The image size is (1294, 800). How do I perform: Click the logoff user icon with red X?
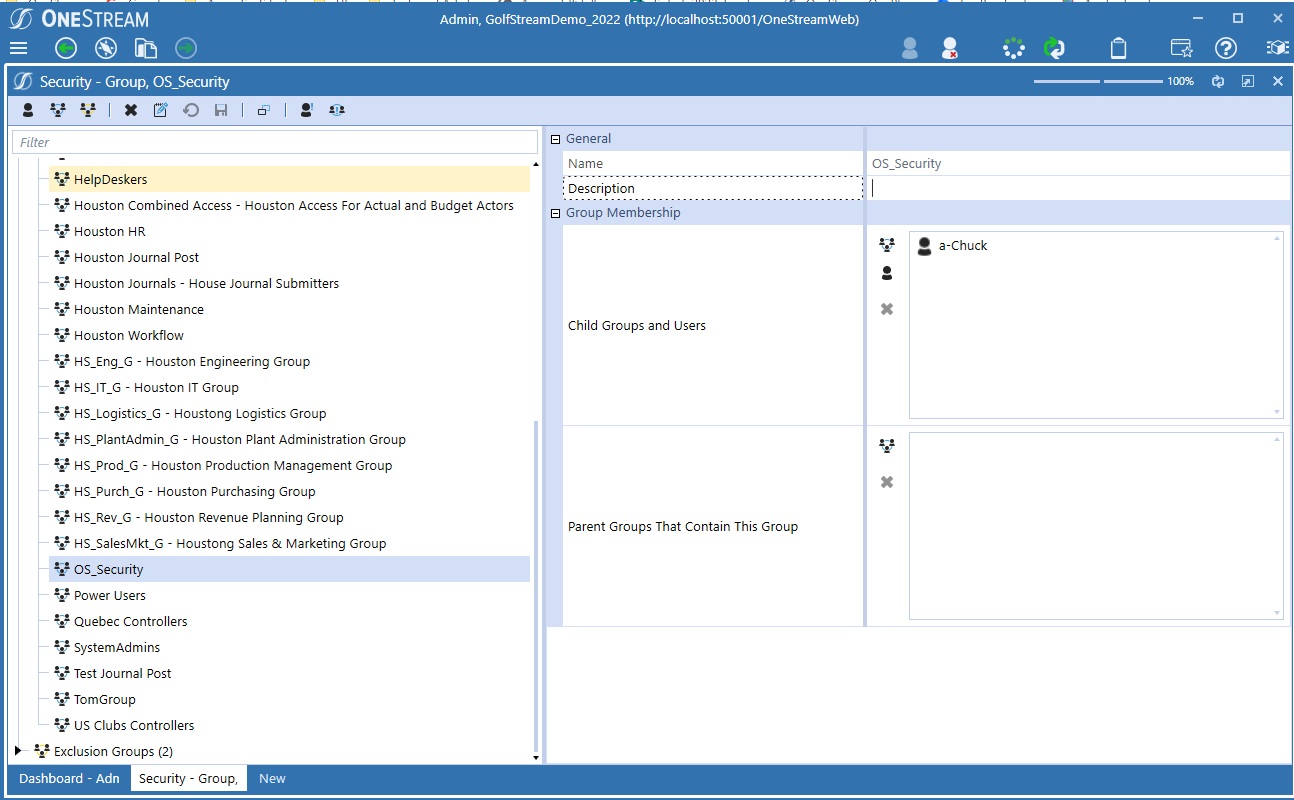[x=949, y=48]
